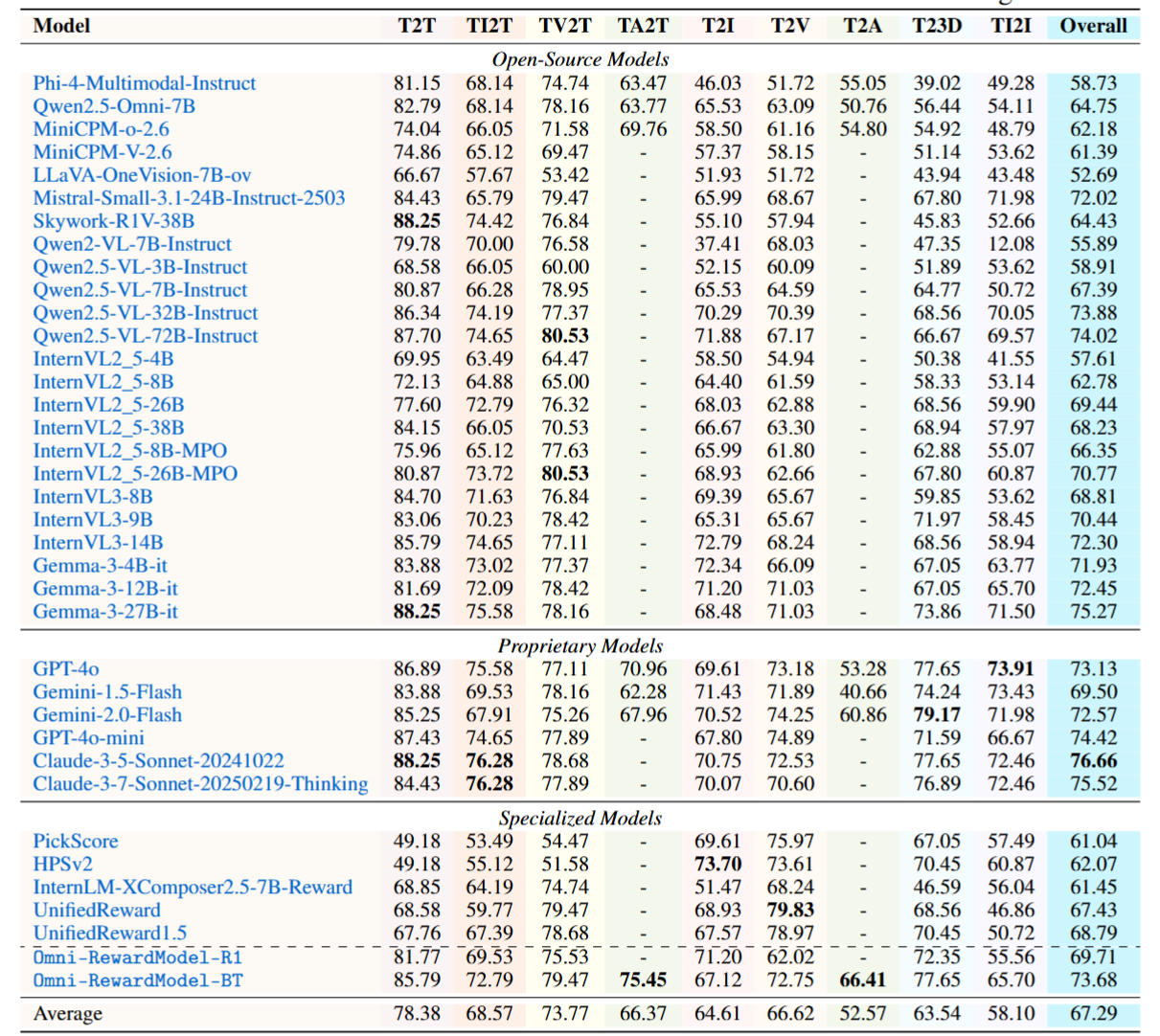The image size is (1160, 1036).
Task: Click InternVL2_5-26B-MPO model link
Action: 135,474
